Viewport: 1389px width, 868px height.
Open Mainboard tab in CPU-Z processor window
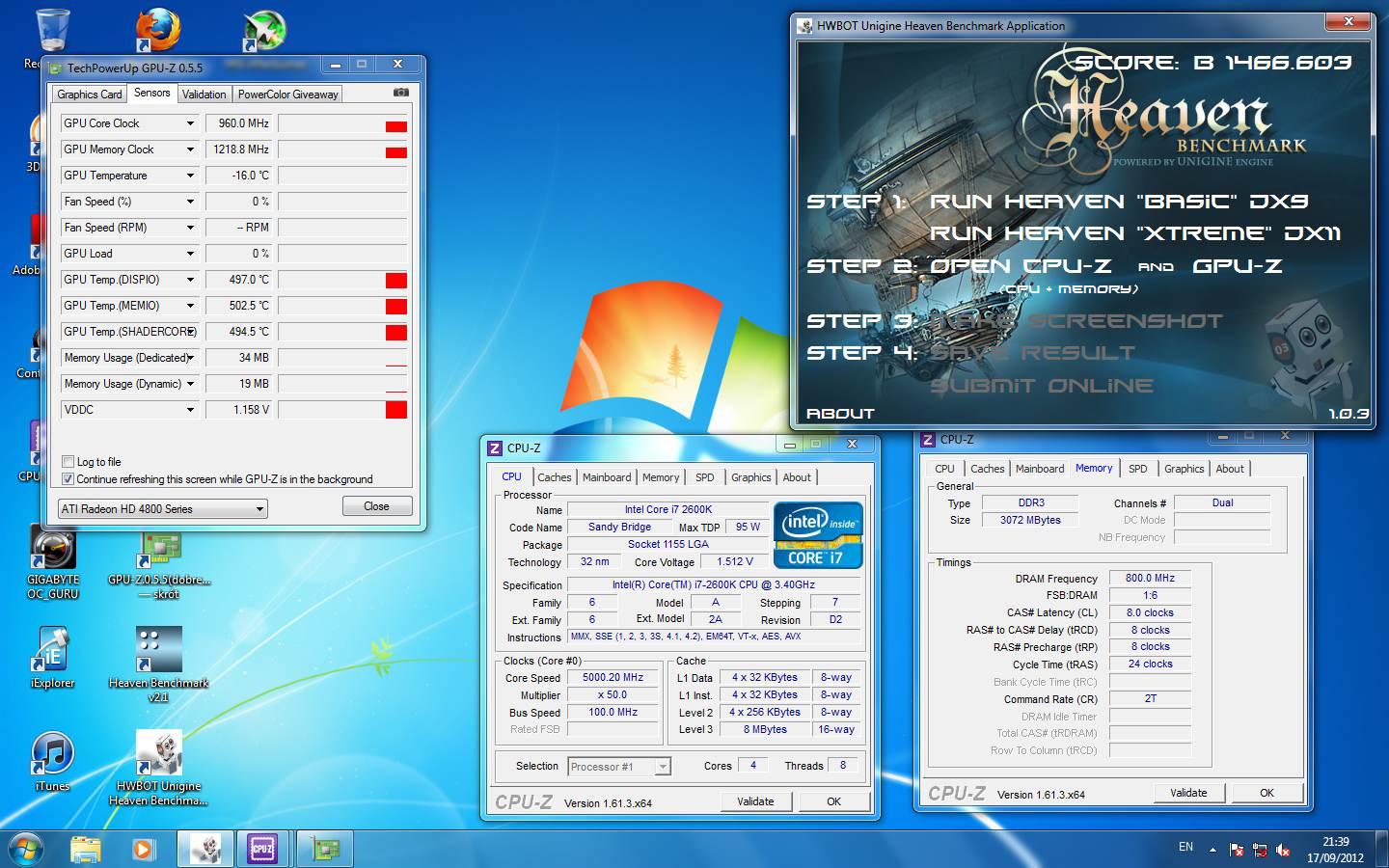point(607,477)
